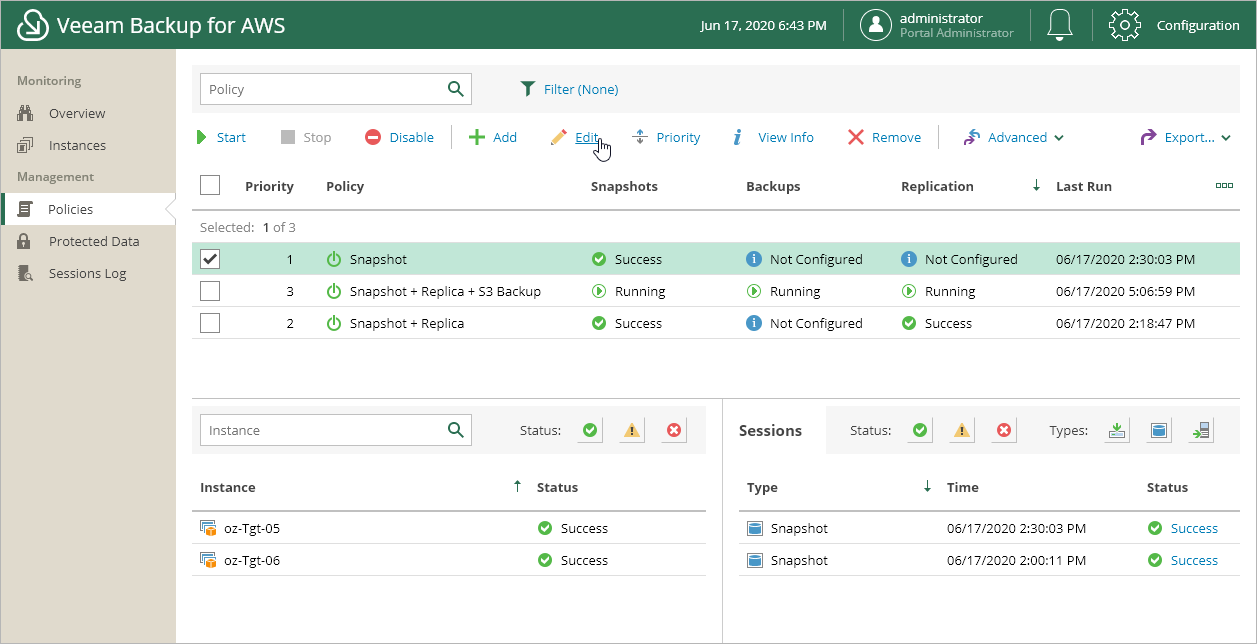This screenshot has height=644, width=1257.
Task: Sort sessions by the Time column
Action: [x=963, y=487]
